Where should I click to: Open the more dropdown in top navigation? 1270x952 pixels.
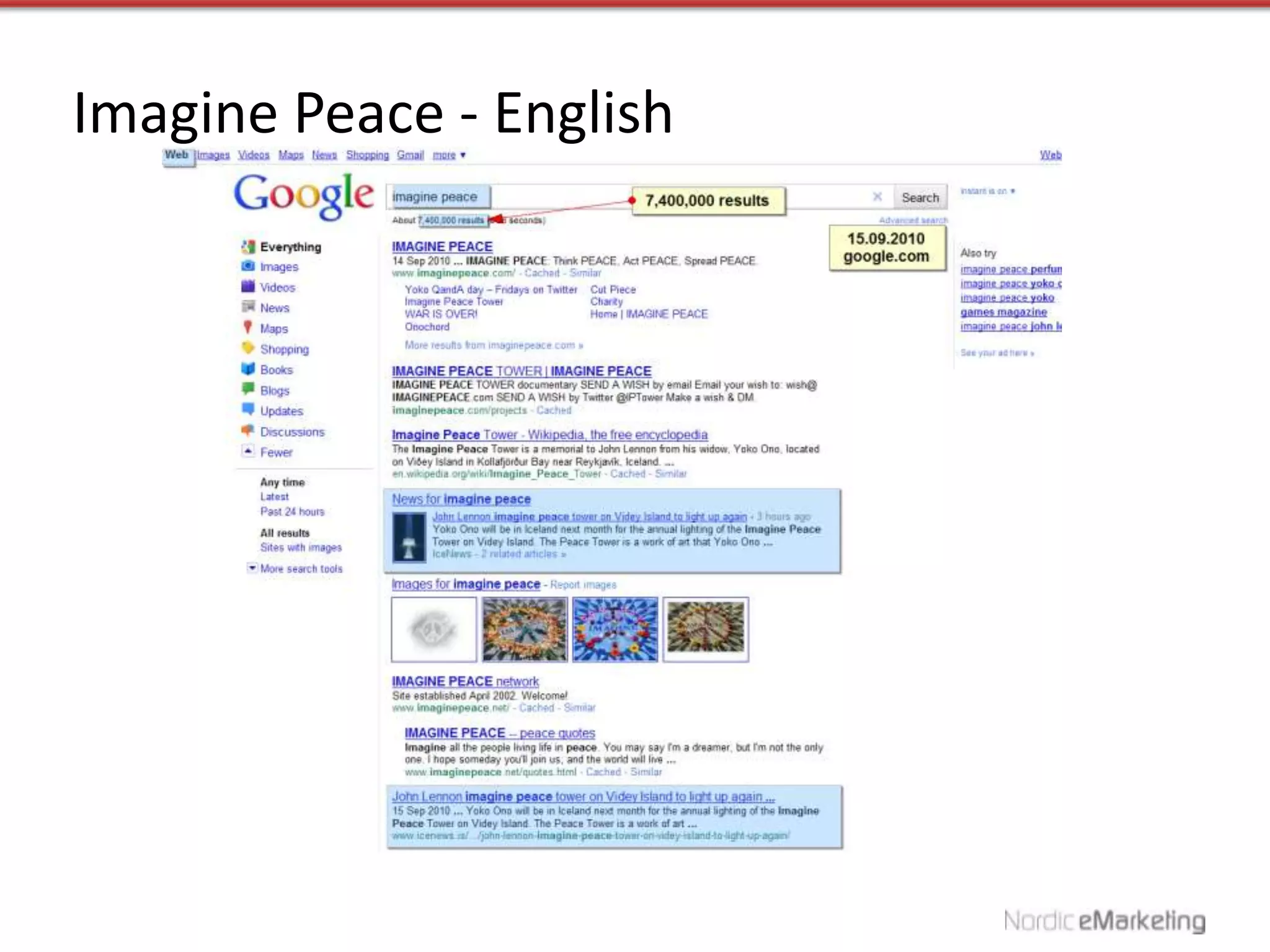point(449,155)
